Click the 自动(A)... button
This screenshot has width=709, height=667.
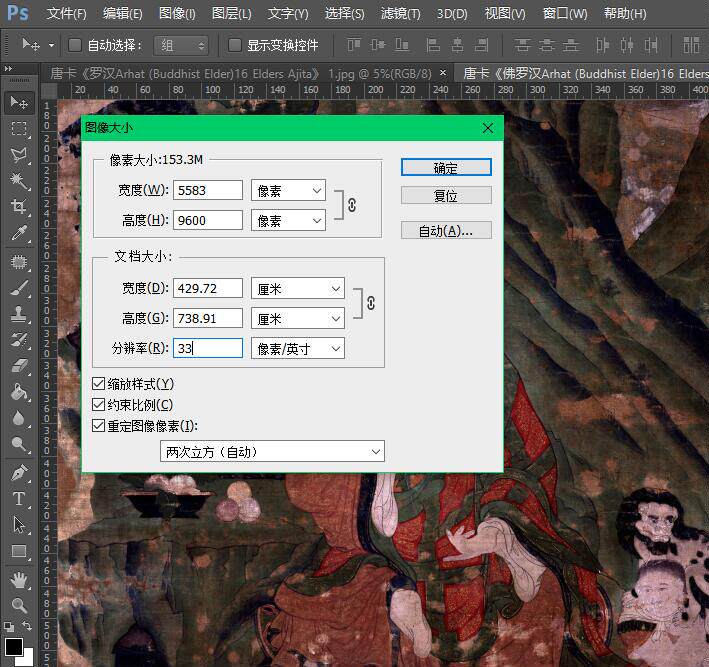446,230
